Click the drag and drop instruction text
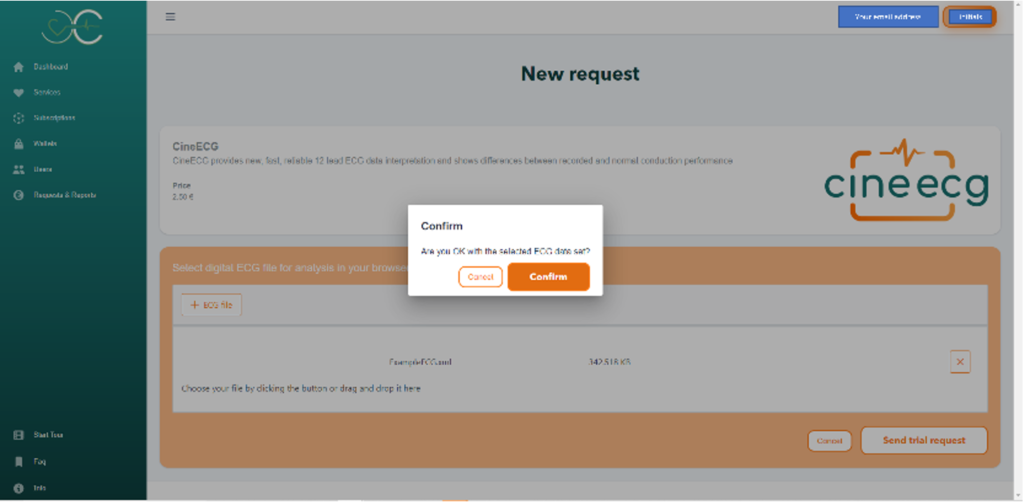Viewport: 1024px width, 502px height. [x=301, y=388]
